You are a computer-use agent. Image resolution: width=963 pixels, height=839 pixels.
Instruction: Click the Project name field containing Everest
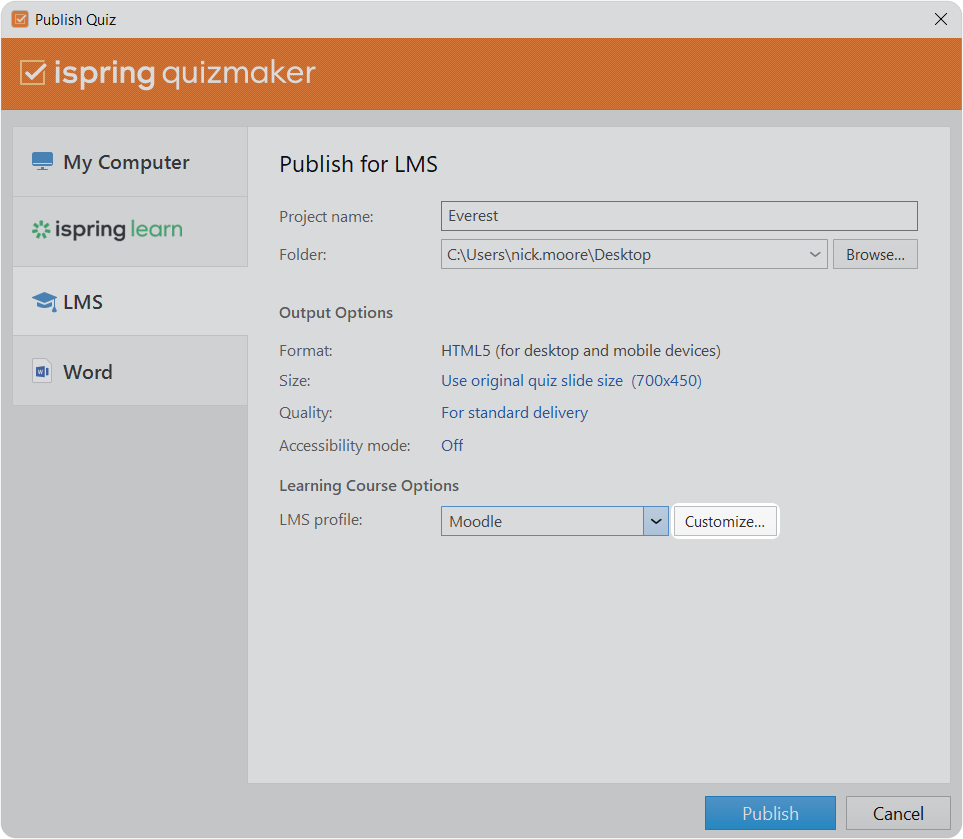click(x=679, y=216)
